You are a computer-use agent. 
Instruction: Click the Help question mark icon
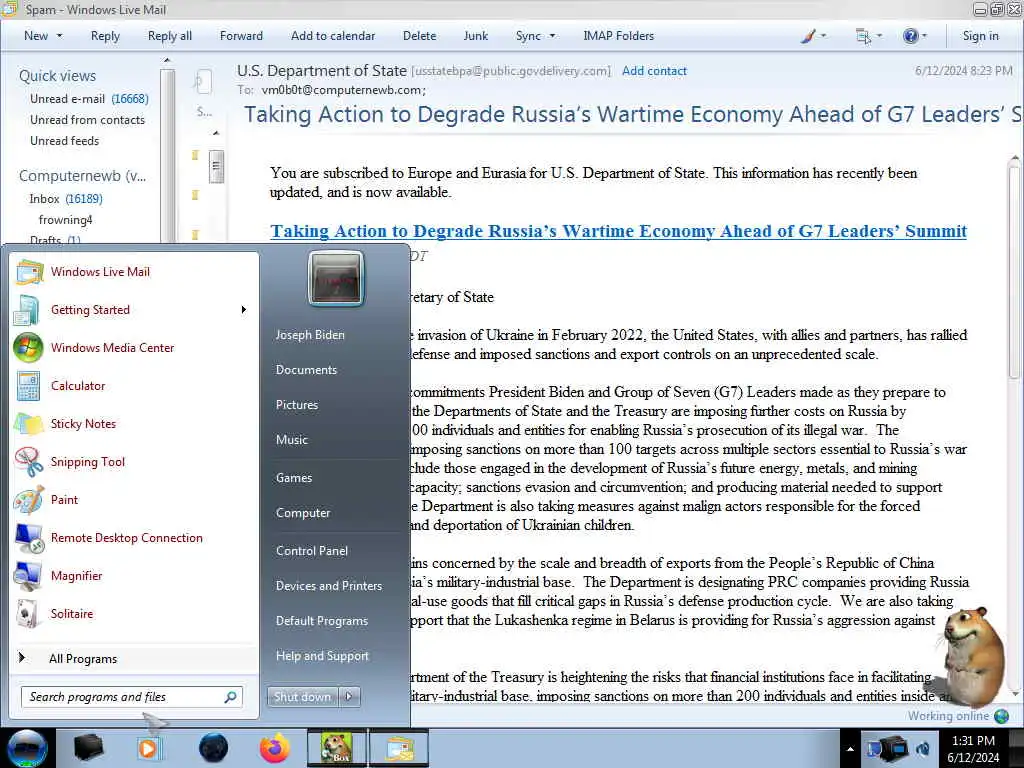[910, 36]
